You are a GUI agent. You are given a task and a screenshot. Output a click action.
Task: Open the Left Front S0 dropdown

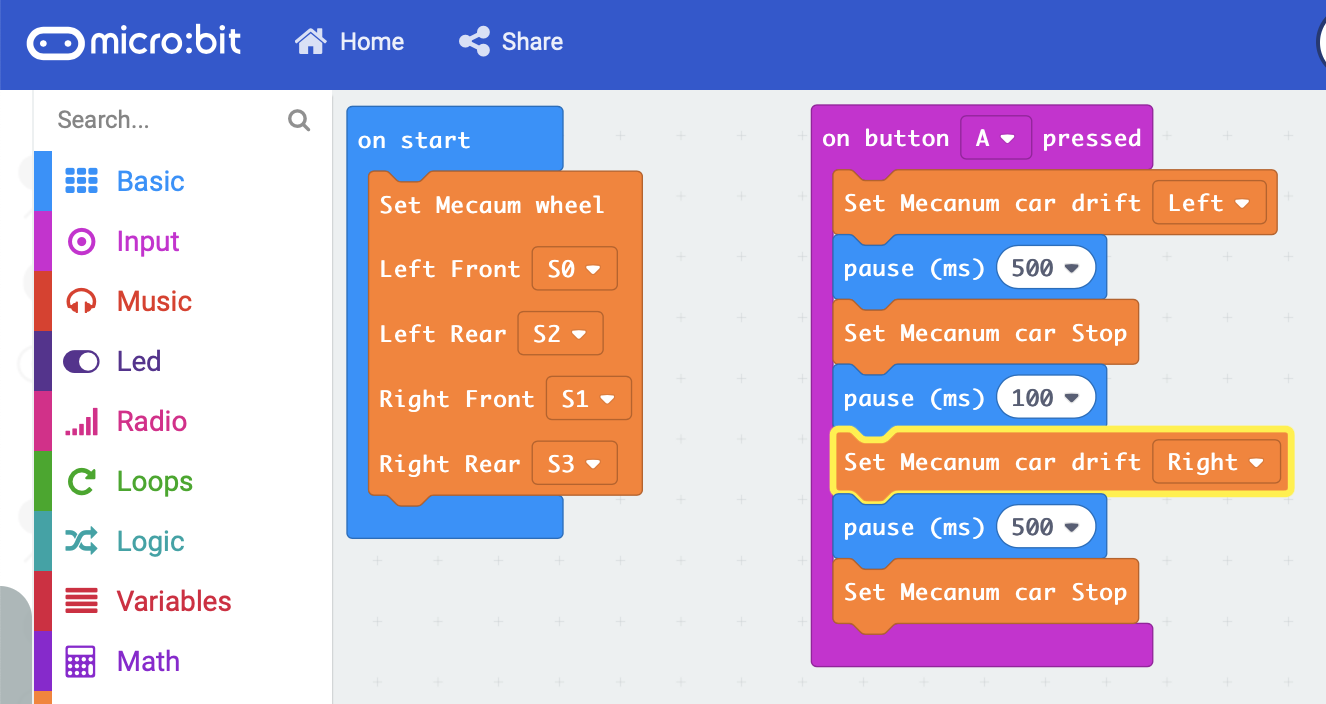coord(574,269)
